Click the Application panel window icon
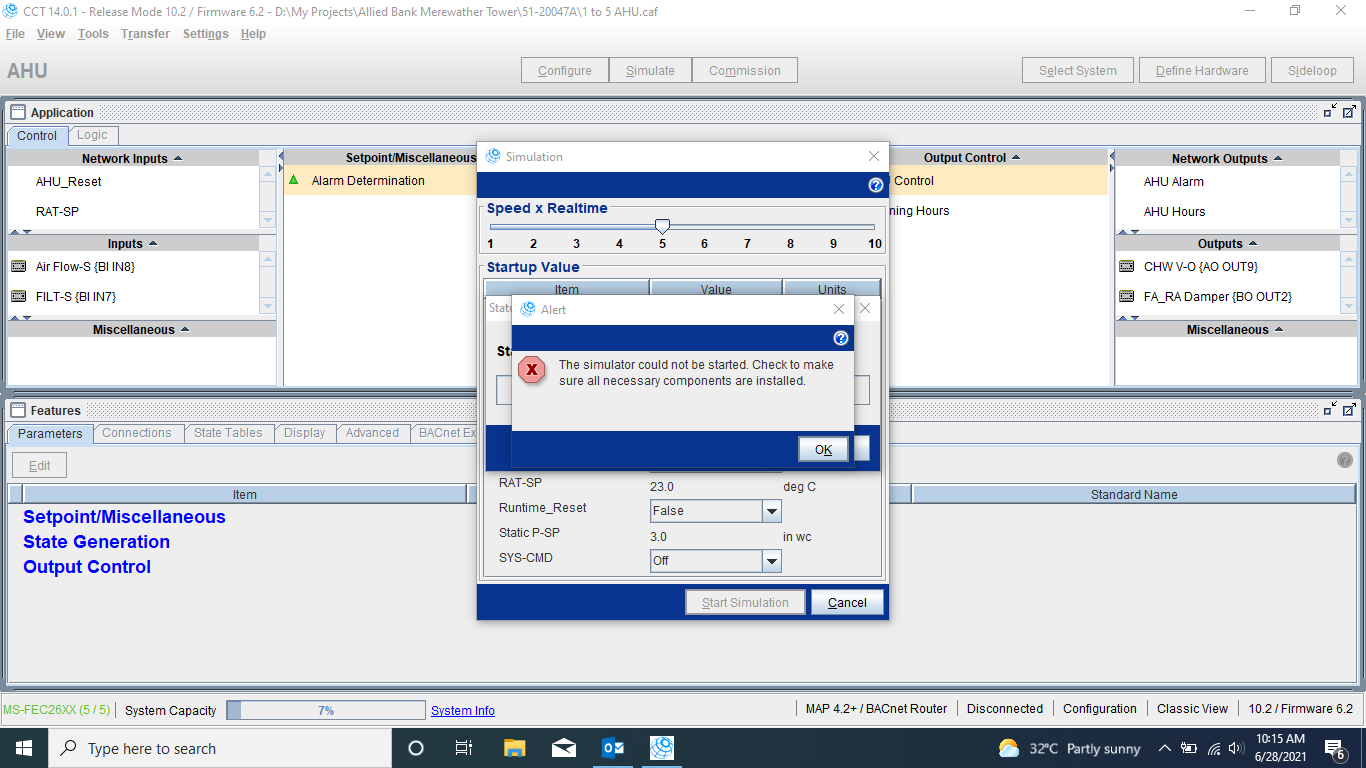This screenshot has width=1366, height=768. point(18,112)
